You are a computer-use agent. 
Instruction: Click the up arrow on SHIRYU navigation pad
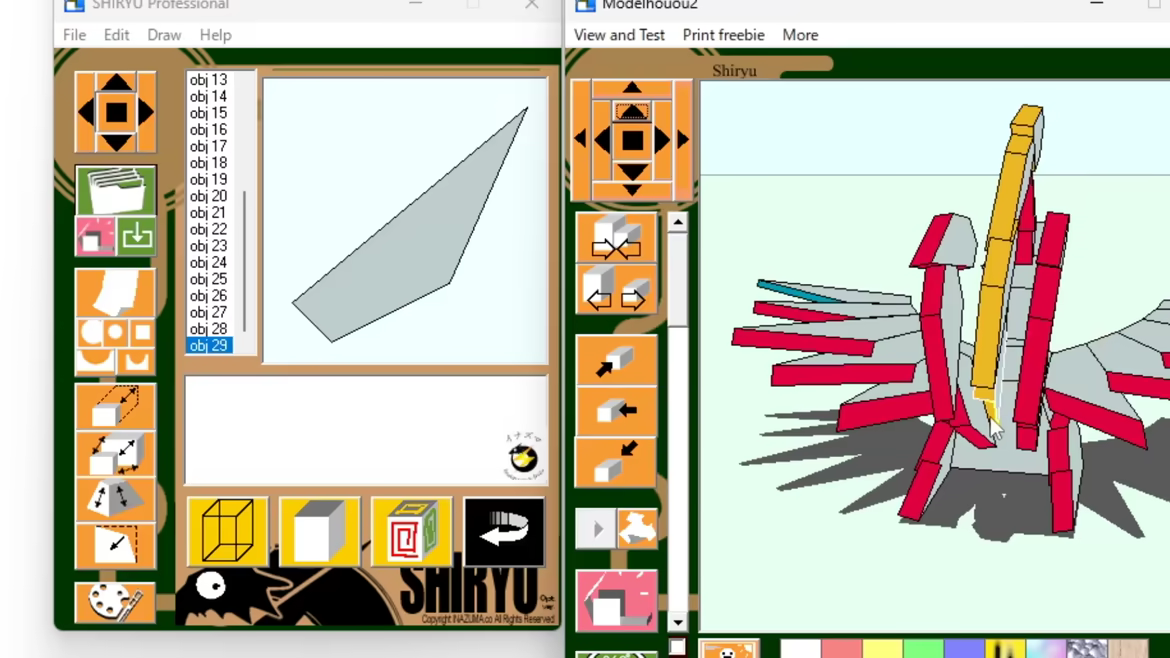pos(116,82)
